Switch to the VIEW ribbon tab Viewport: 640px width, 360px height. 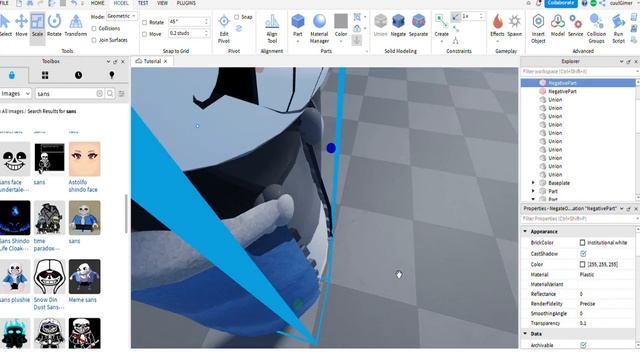coord(162,3)
